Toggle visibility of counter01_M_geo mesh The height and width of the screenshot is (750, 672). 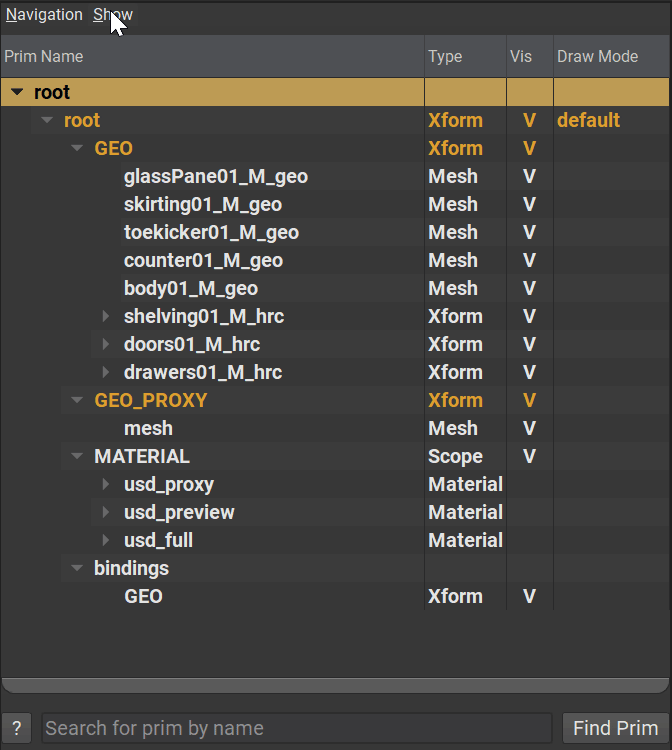530,261
